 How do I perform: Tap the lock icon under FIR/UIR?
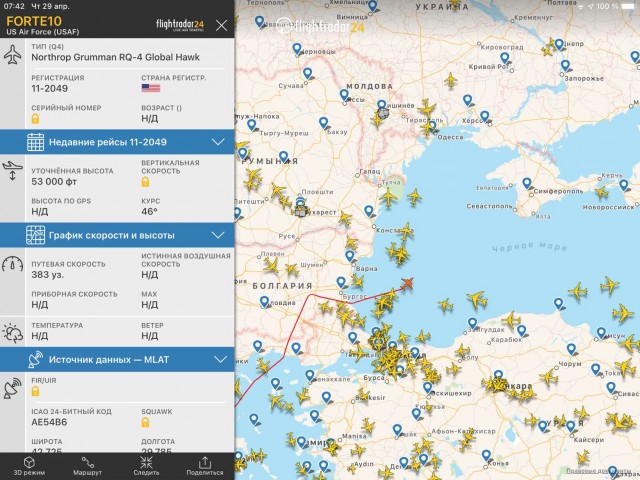pos(36,391)
